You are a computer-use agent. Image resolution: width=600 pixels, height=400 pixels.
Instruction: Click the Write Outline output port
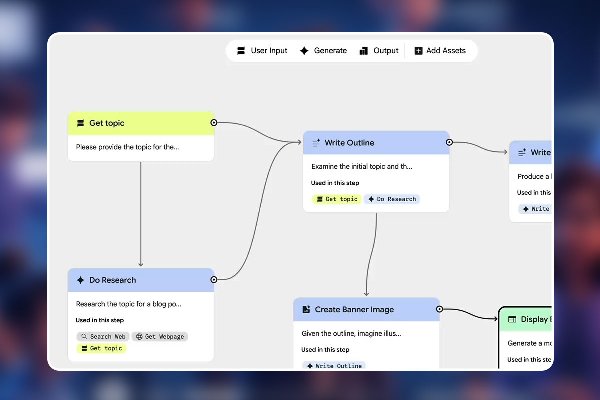449,142
